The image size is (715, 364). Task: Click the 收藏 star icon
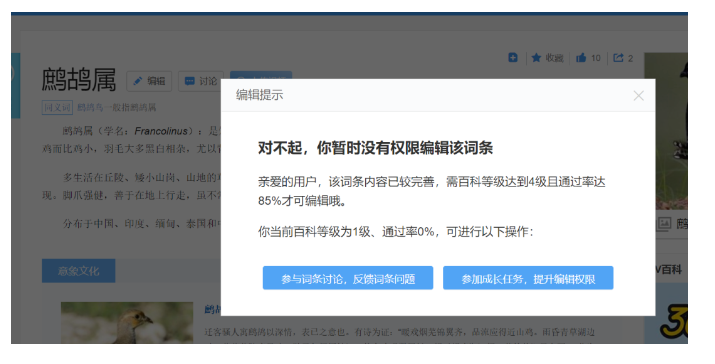pos(536,58)
